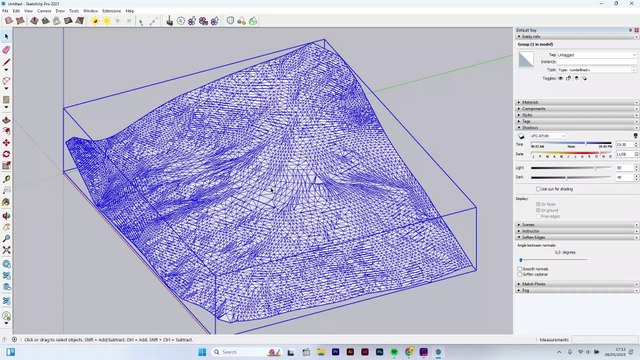Toggle the lock icon in Entity Info

pyautogui.click(x=569, y=78)
